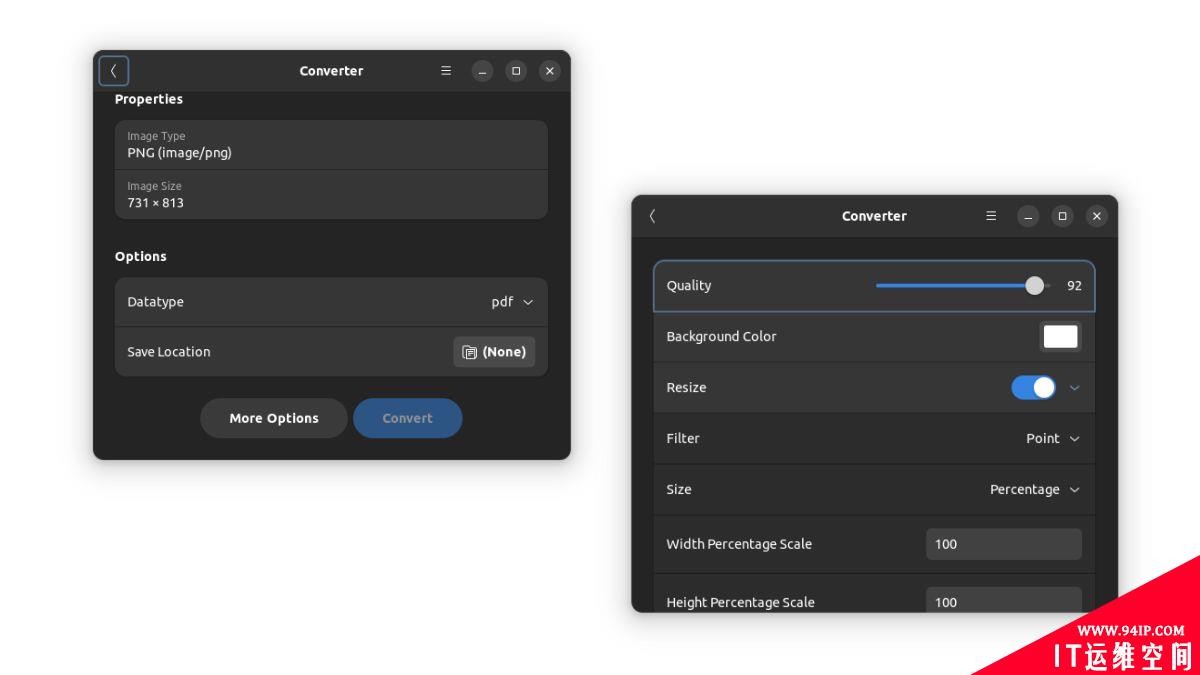1200x675 pixels.
Task: Click the Width Percentage Scale field
Action: (x=1004, y=544)
